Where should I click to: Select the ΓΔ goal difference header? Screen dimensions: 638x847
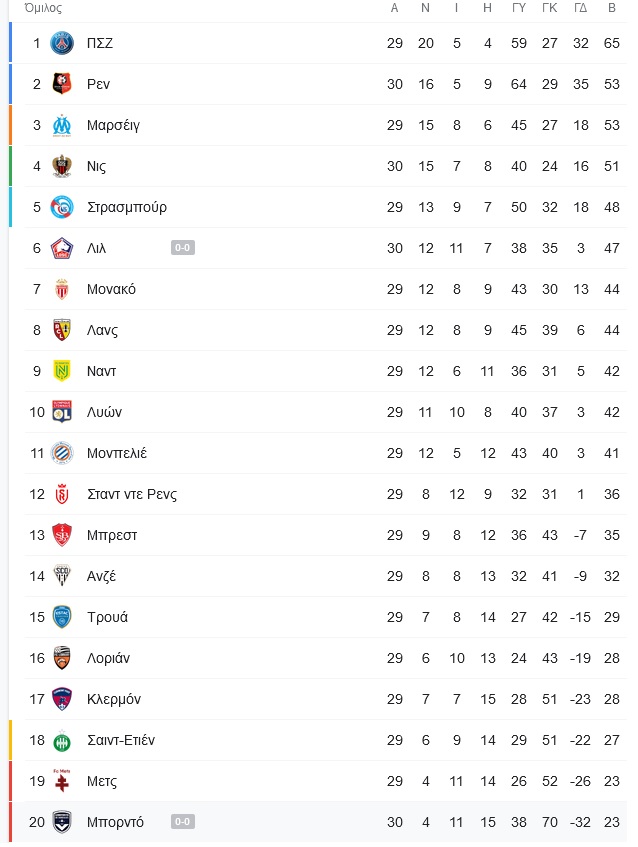[x=581, y=8]
